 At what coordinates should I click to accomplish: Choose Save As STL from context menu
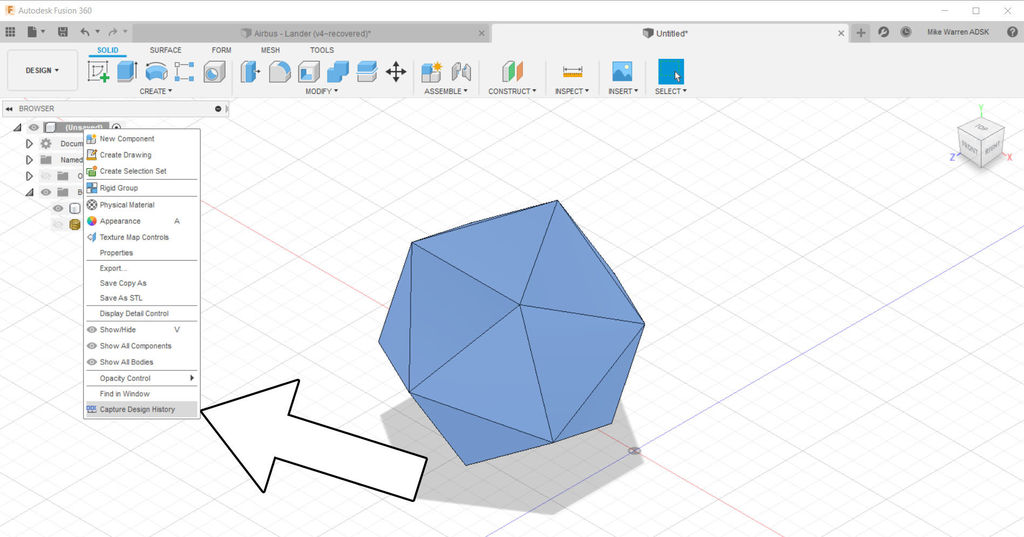click(142, 298)
